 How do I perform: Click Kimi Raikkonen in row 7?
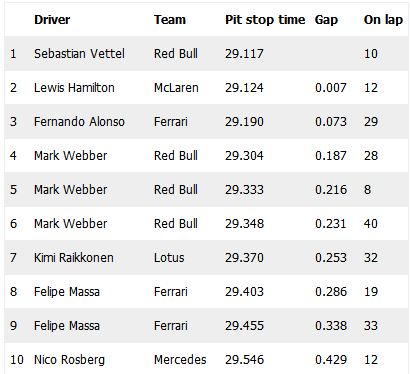click(x=74, y=258)
